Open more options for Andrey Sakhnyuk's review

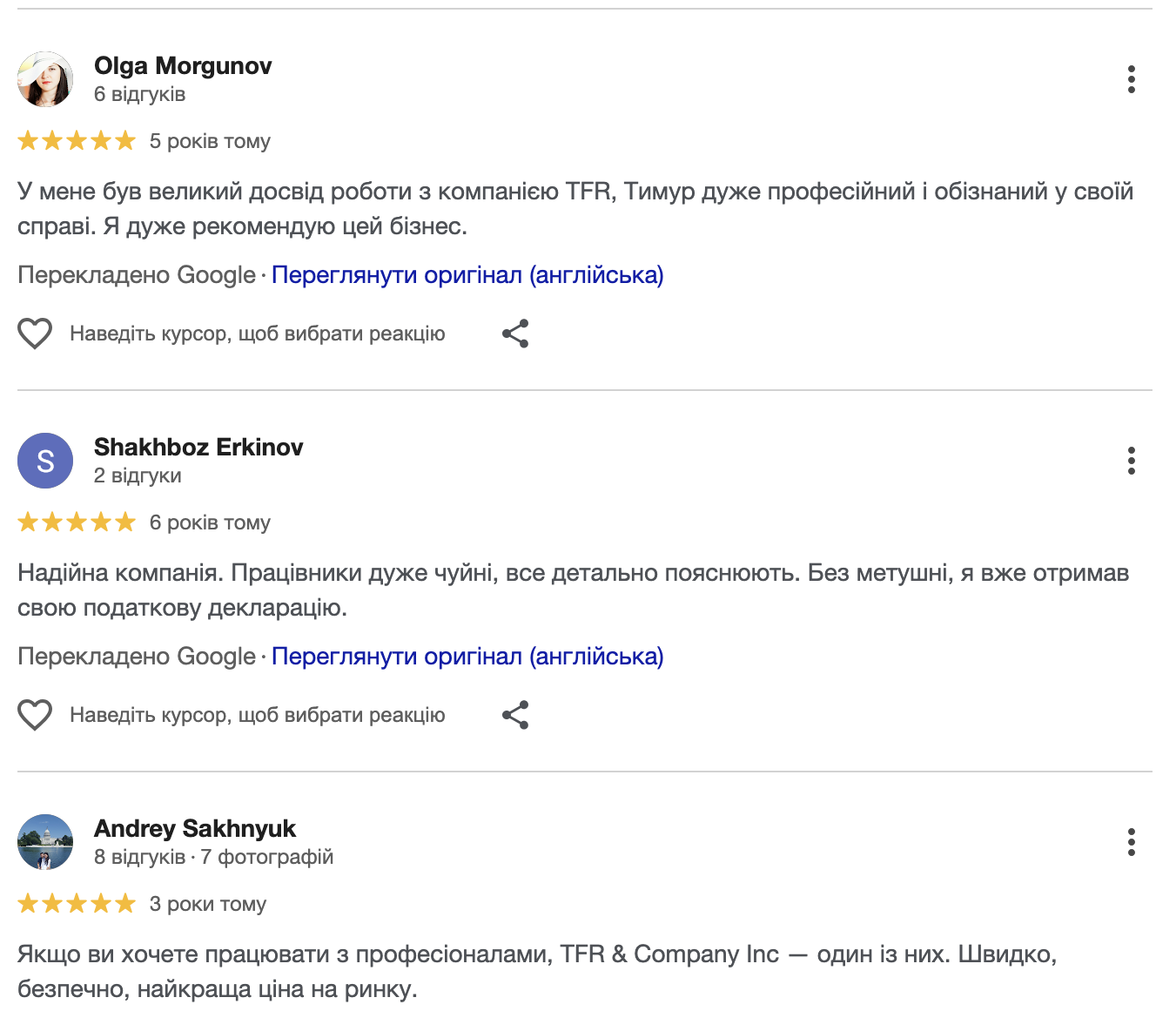(x=1131, y=842)
